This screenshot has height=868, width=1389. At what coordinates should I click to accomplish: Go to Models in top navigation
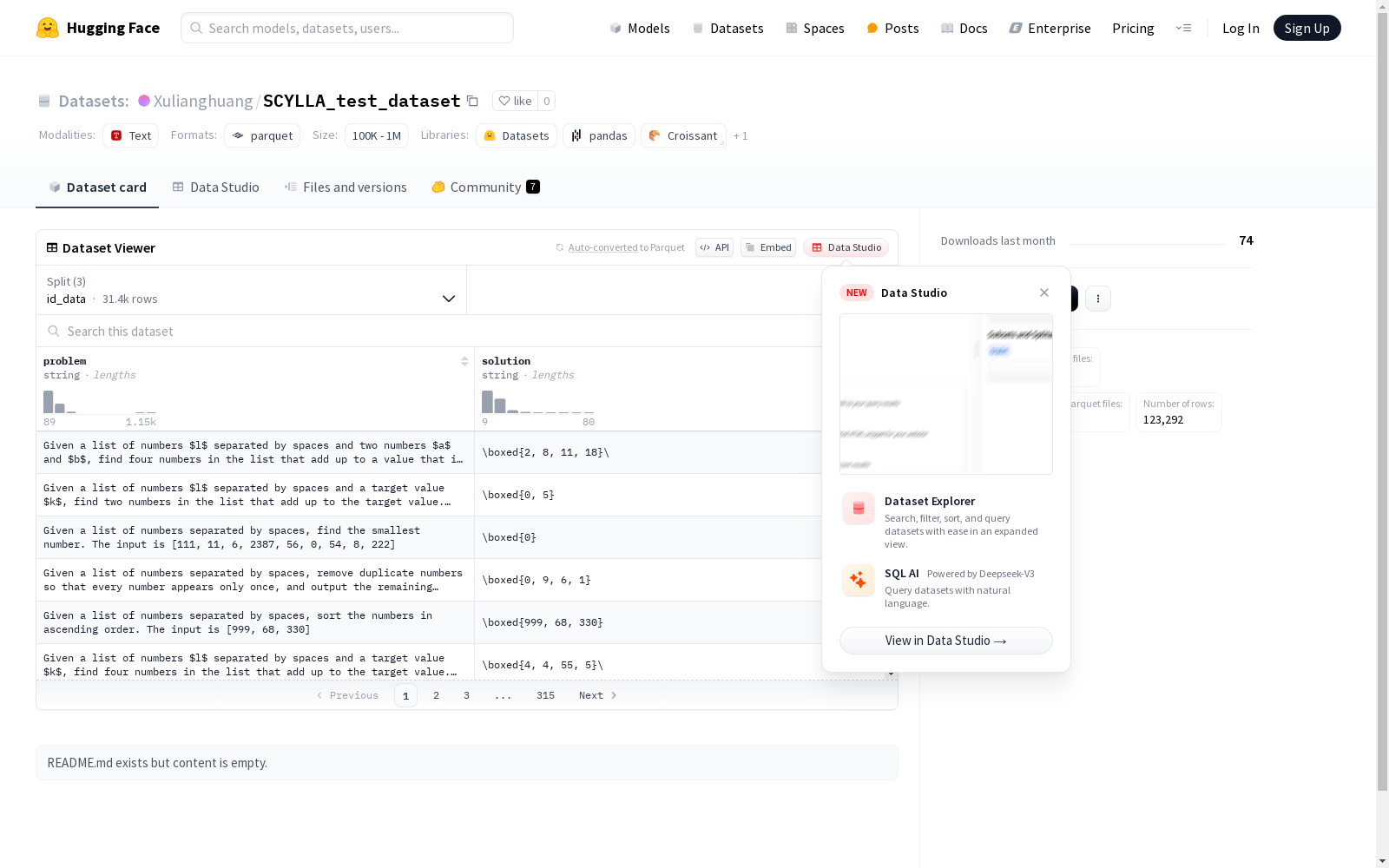point(640,28)
